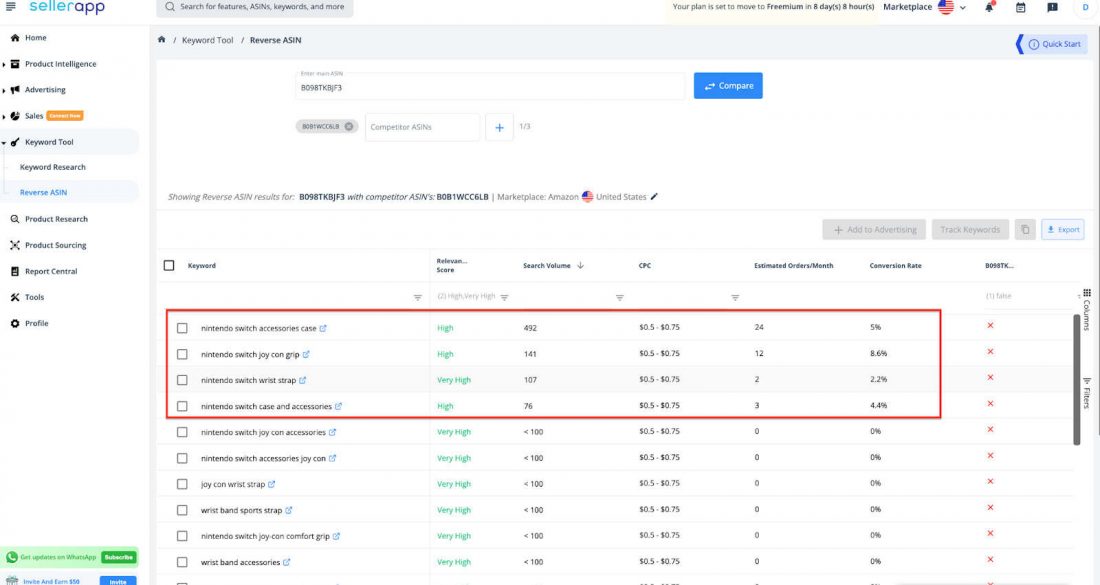
Task: Check nintendo switch case and accessories row
Action: click(x=182, y=406)
